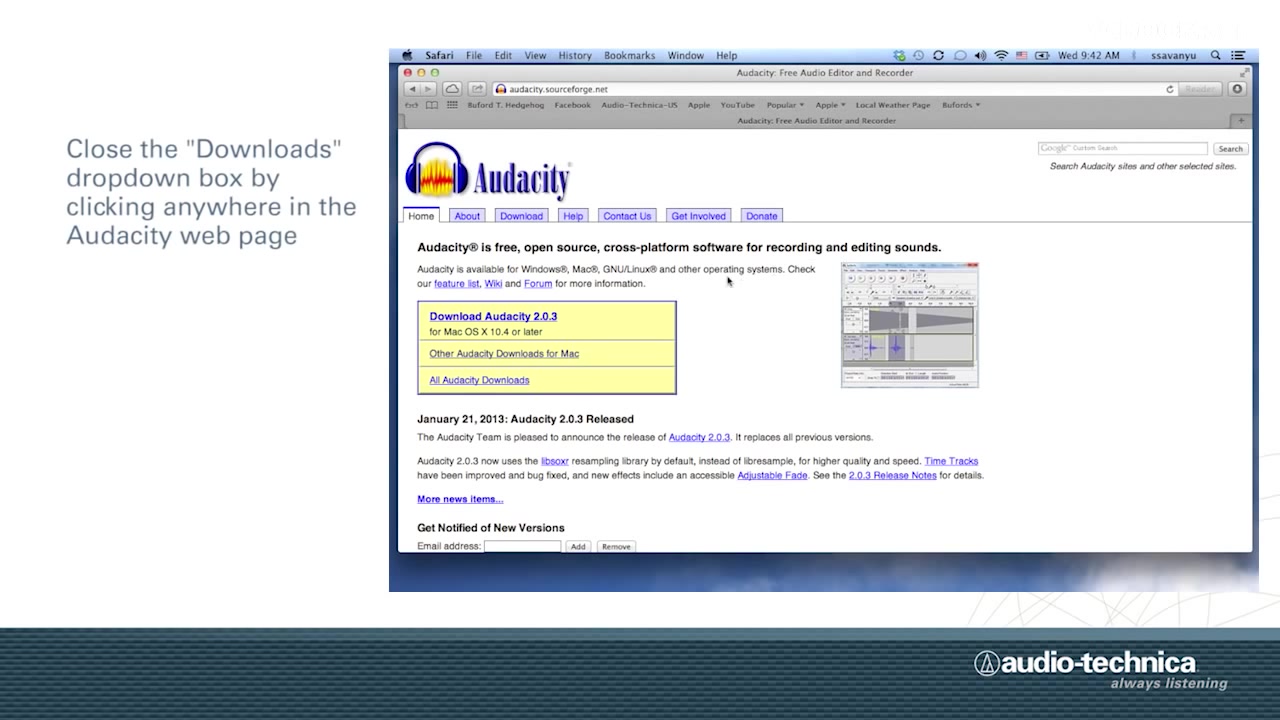Click the Download Audacity 2.0.3 link

(493, 316)
